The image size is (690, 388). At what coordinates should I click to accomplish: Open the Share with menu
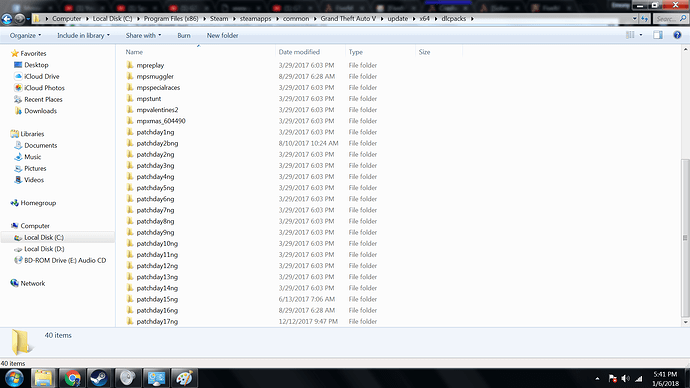tap(143, 35)
